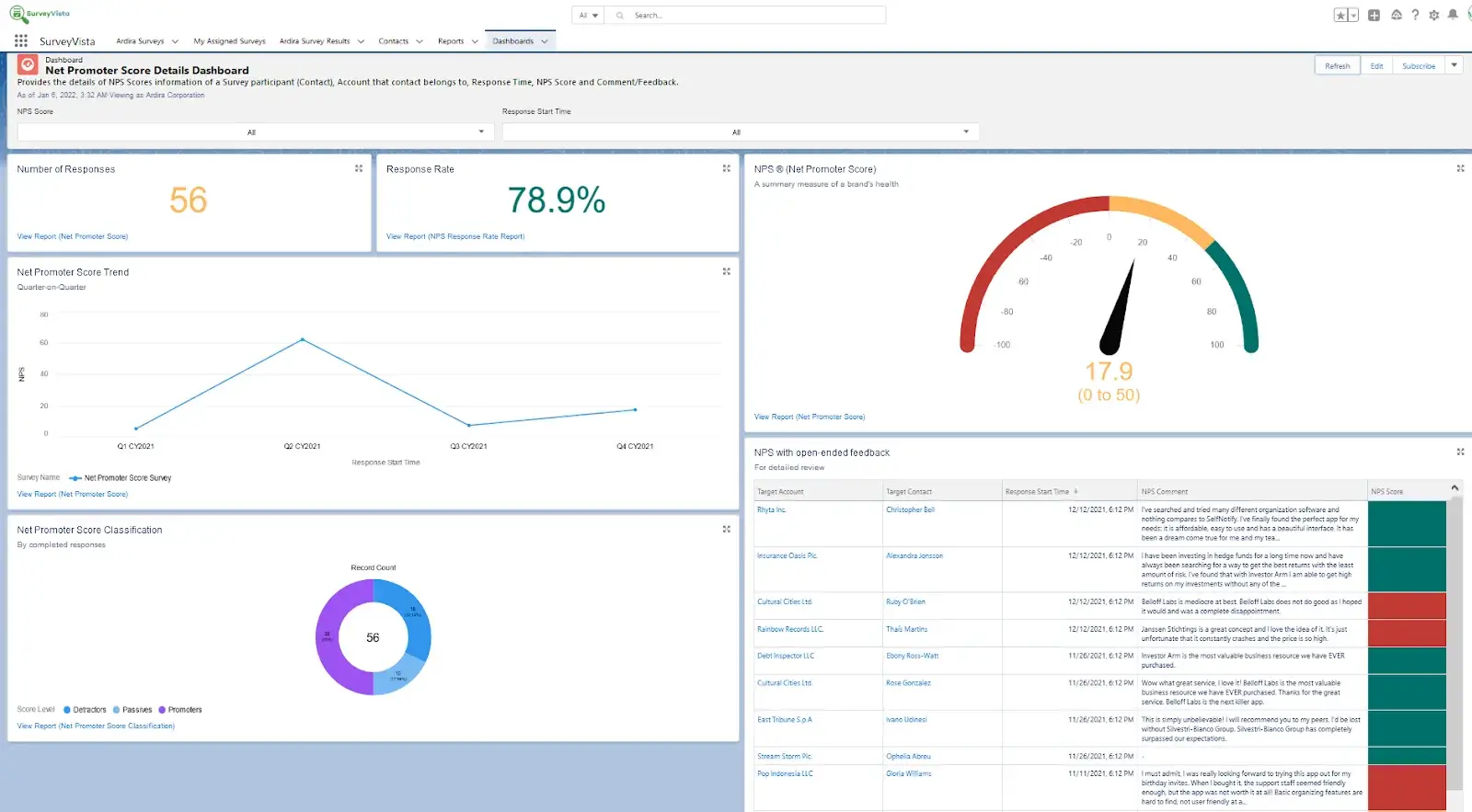This screenshot has height=812, width=1472.
Task: Open the Contacts tab
Action: (x=393, y=41)
